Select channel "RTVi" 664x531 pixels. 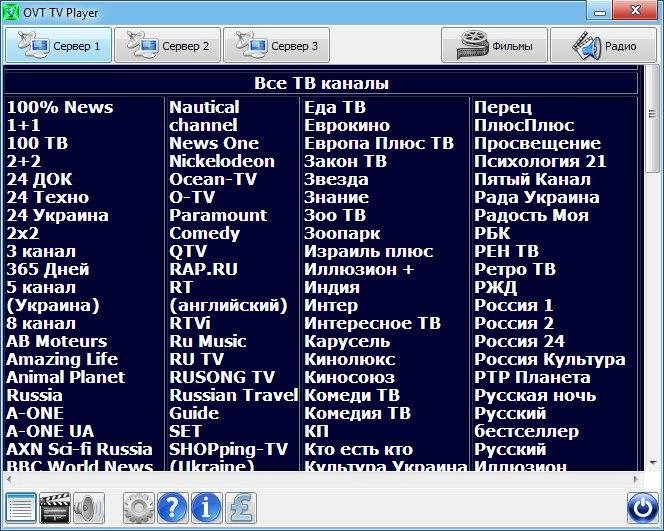tap(190, 324)
